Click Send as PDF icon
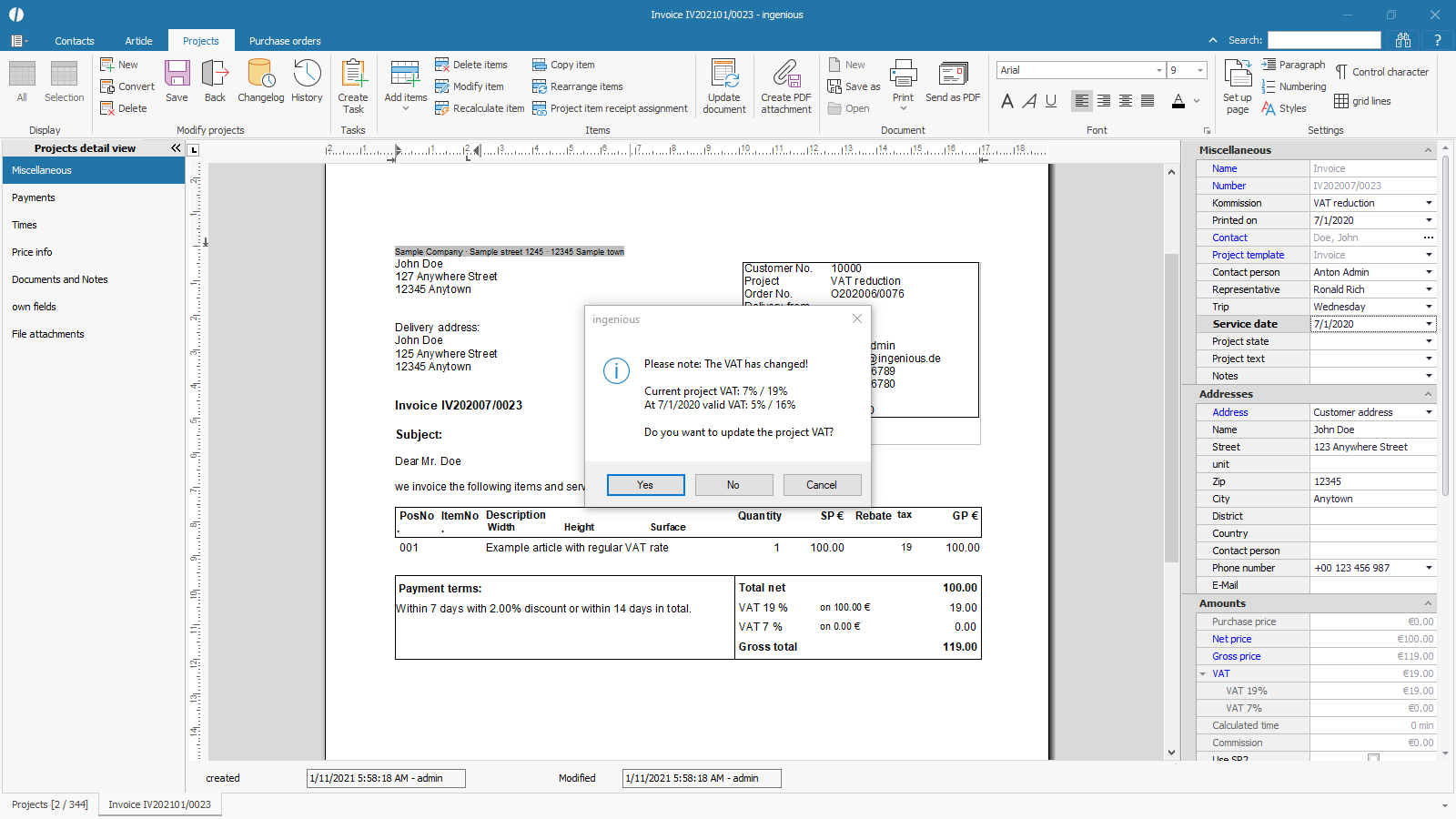This screenshot has width=1456, height=819. (x=953, y=80)
